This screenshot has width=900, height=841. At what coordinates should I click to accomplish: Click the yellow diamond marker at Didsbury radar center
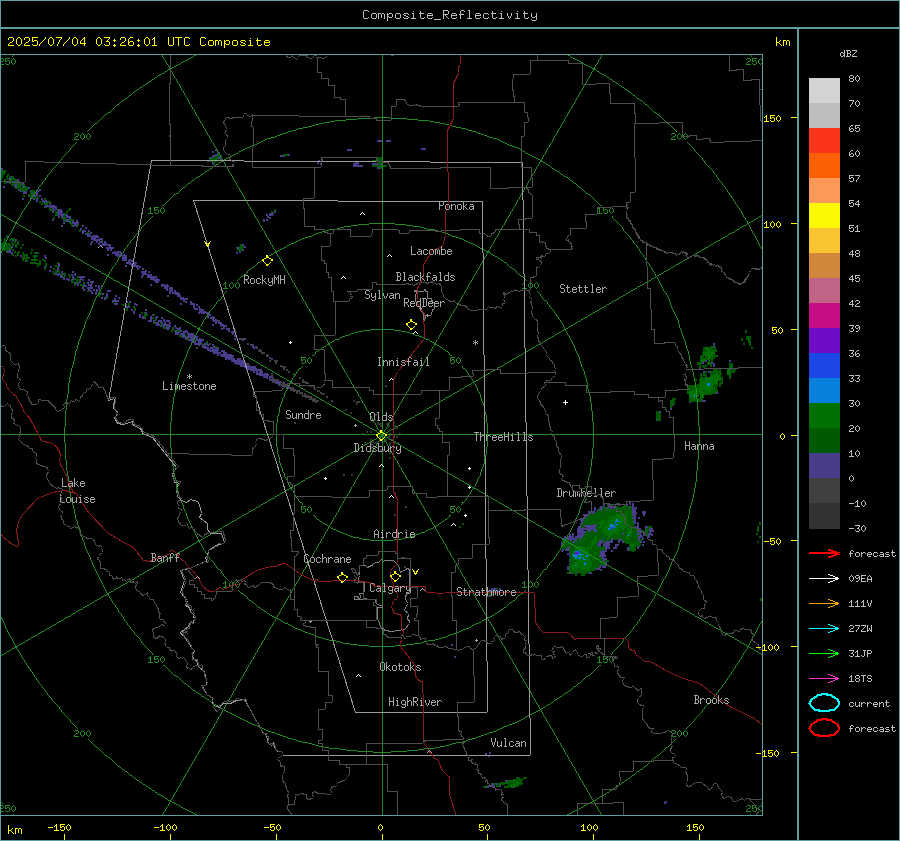point(382,436)
